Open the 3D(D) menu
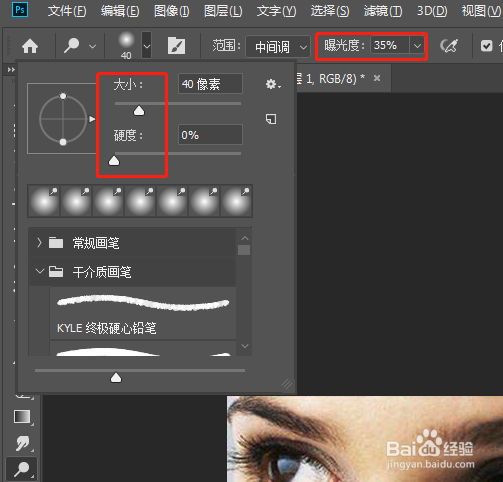Viewport: 503px width, 482px height. point(432,11)
